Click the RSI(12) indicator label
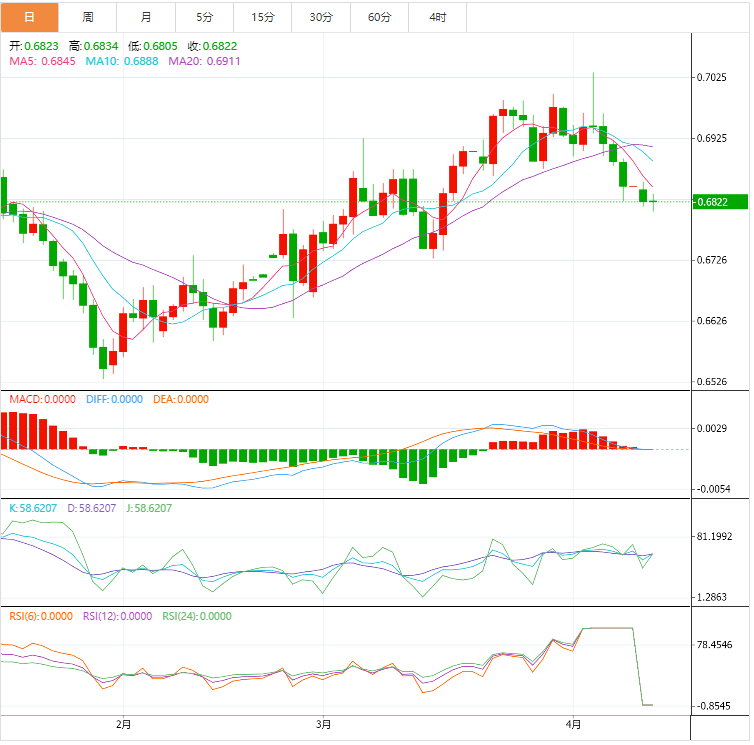754x745 pixels. coord(117,616)
